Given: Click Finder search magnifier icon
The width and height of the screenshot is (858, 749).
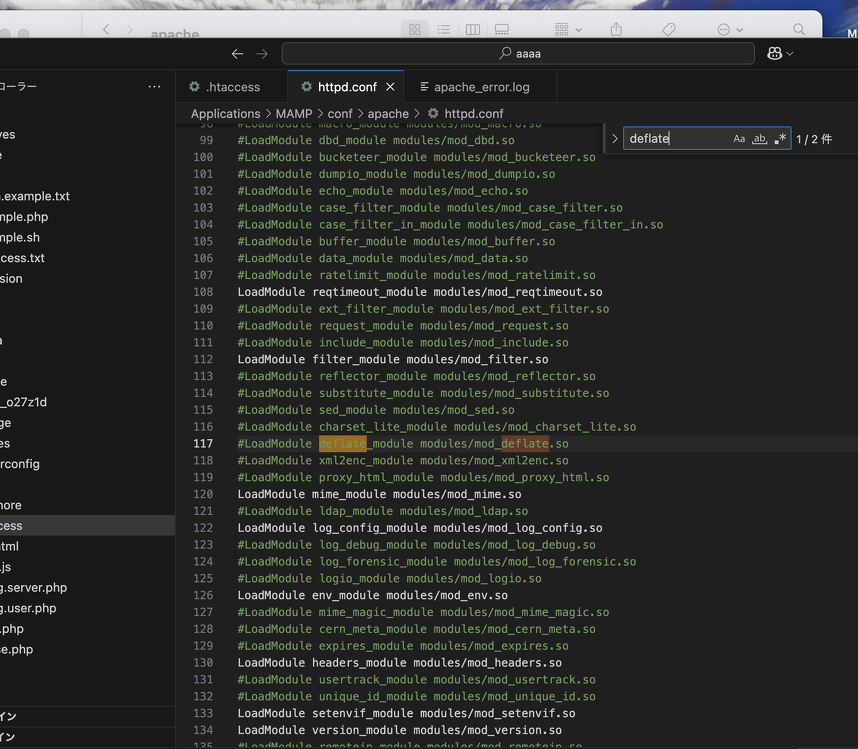Looking at the screenshot, I should pyautogui.click(x=798, y=29).
